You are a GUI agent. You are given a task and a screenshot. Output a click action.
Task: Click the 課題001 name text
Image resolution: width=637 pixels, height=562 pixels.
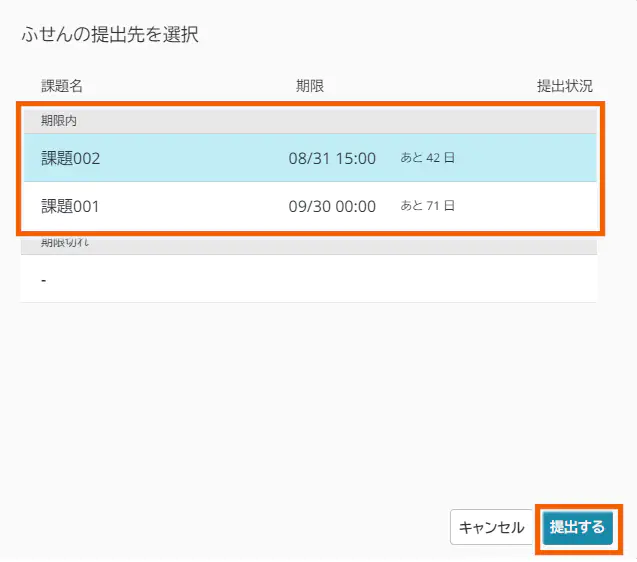point(71,207)
